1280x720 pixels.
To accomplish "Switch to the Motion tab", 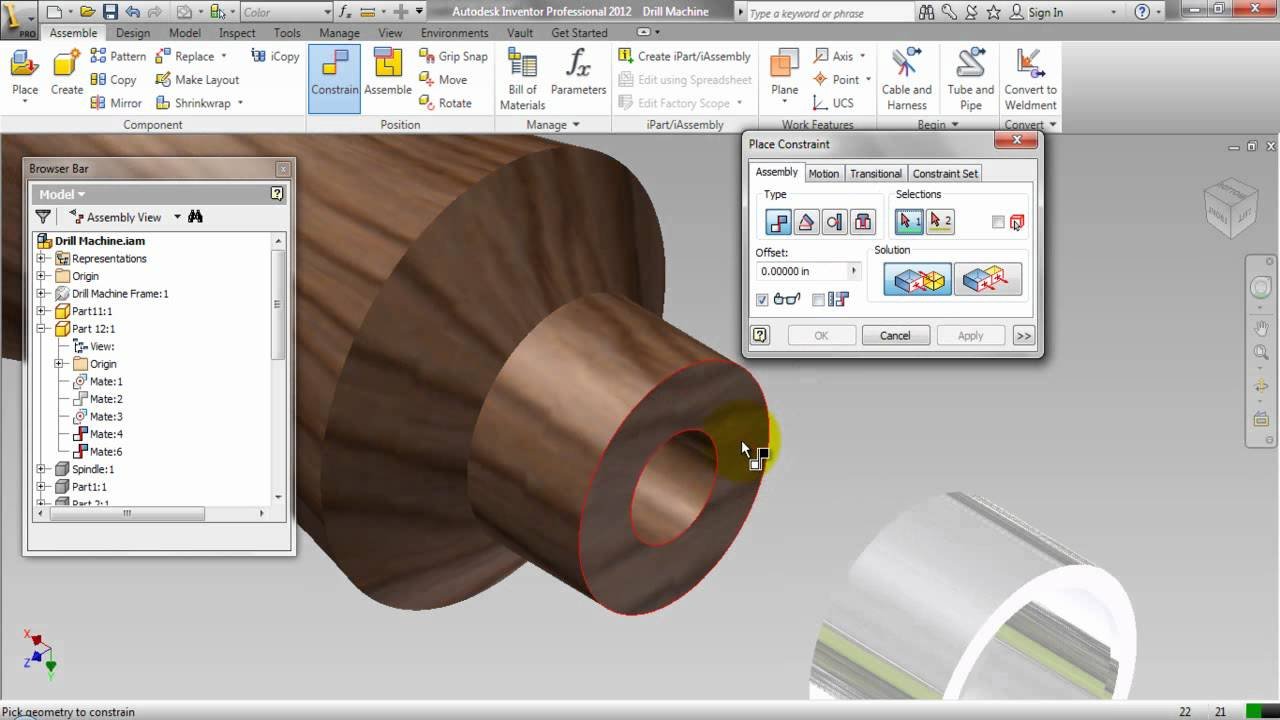I will pos(823,173).
